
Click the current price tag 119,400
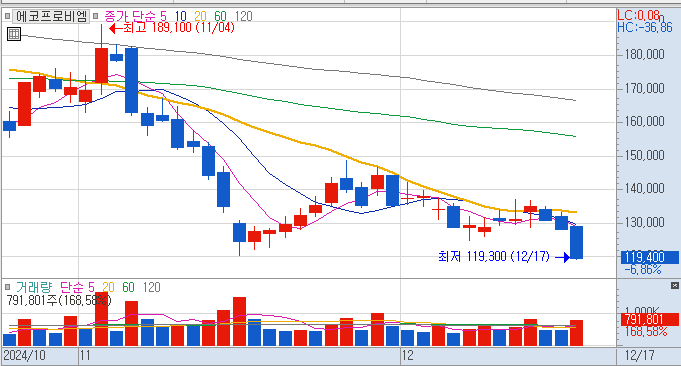(x=649, y=257)
